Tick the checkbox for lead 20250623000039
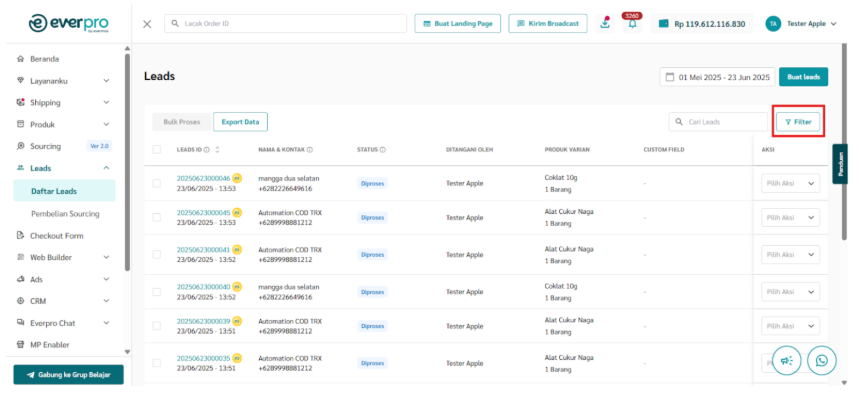The width and height of the screenshot is (859, 394). (157, 326)
